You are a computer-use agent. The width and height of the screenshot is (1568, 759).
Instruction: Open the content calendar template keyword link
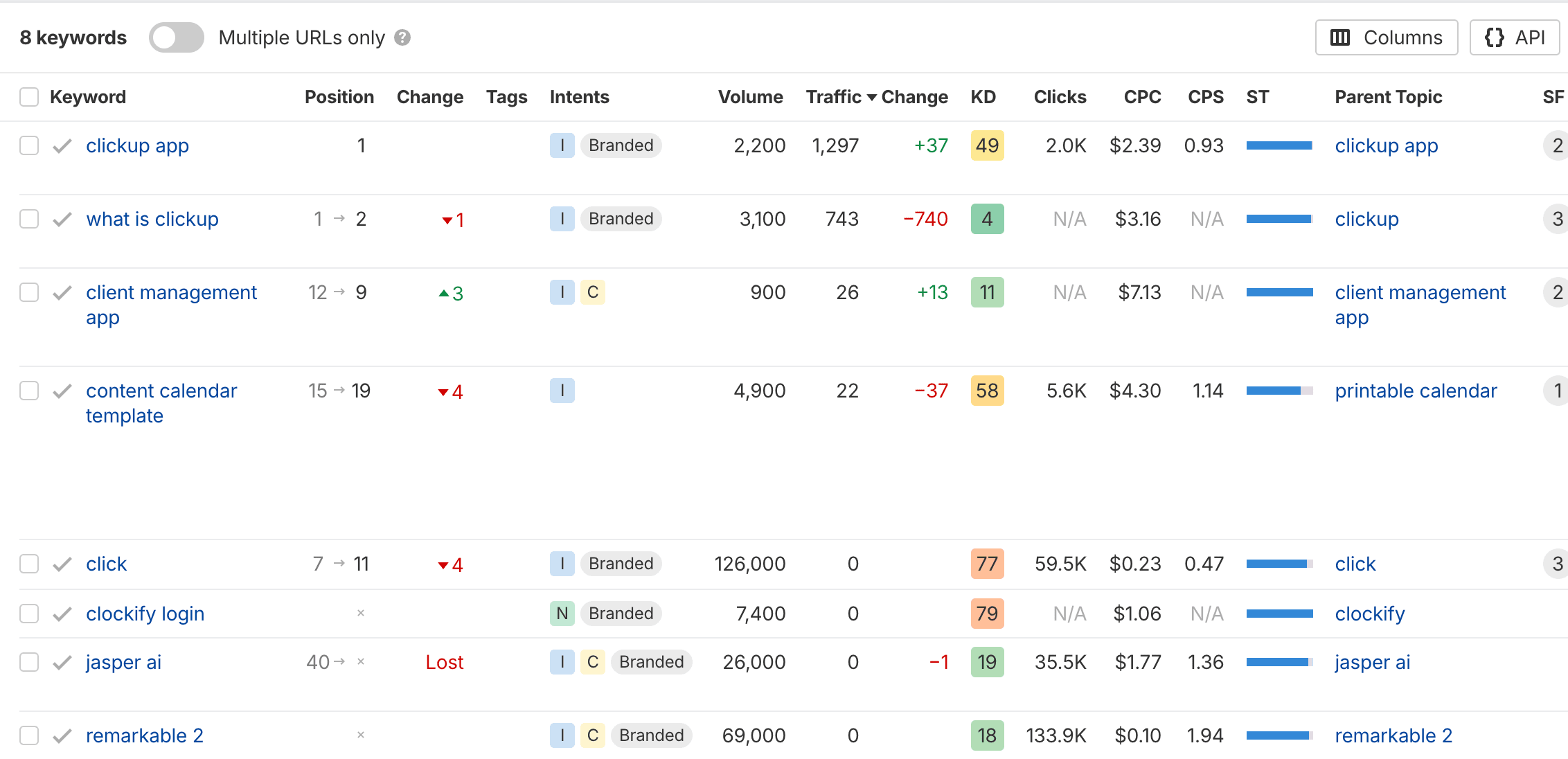click(161, 403)
